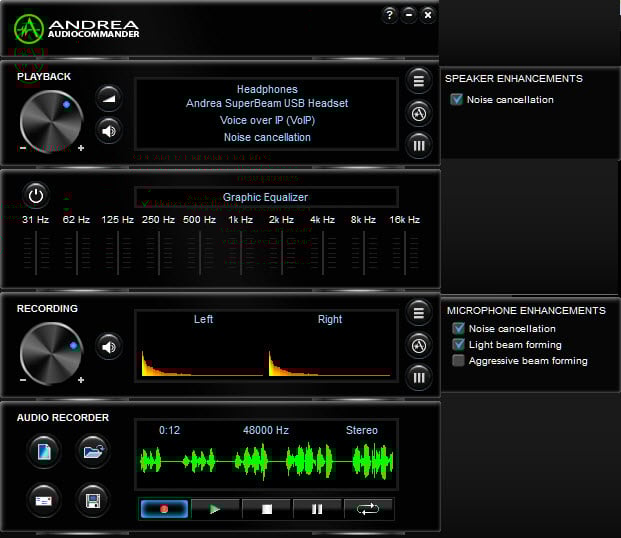This screenshot has width=621, height=538.
Task: Disable speaker Noise cancellation checkbox
Action: click(x=457, y=100)
